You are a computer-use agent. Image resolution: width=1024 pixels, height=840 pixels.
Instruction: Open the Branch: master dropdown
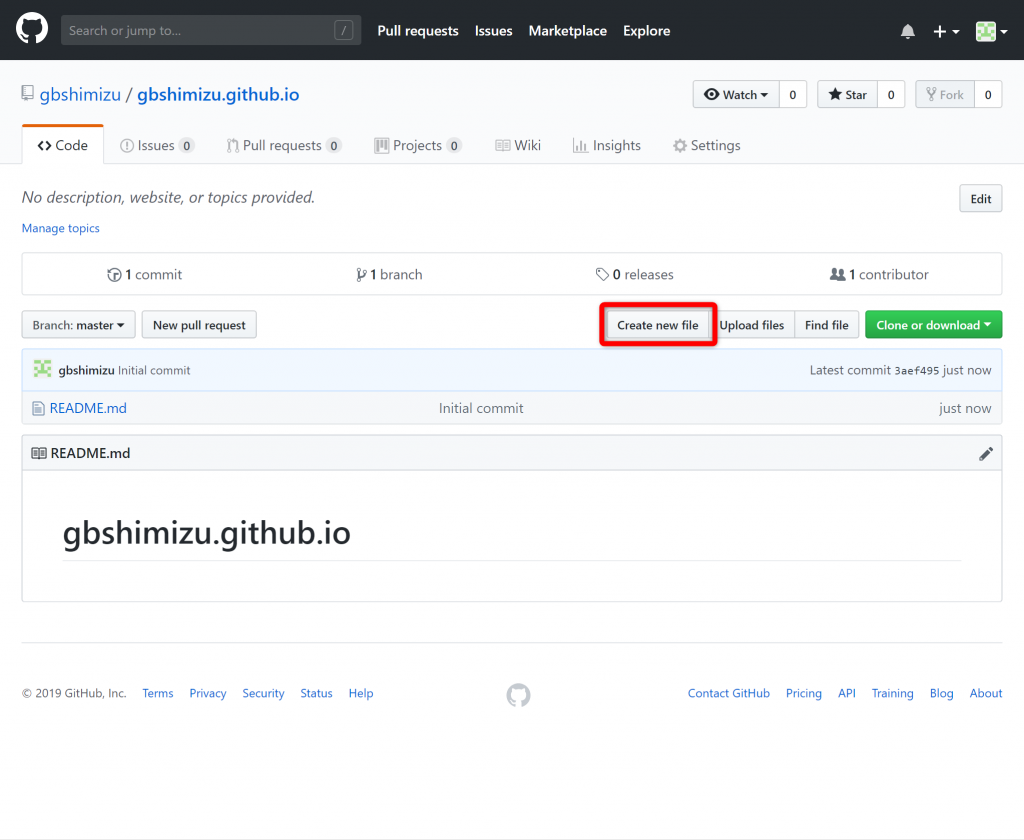[78, 324]
